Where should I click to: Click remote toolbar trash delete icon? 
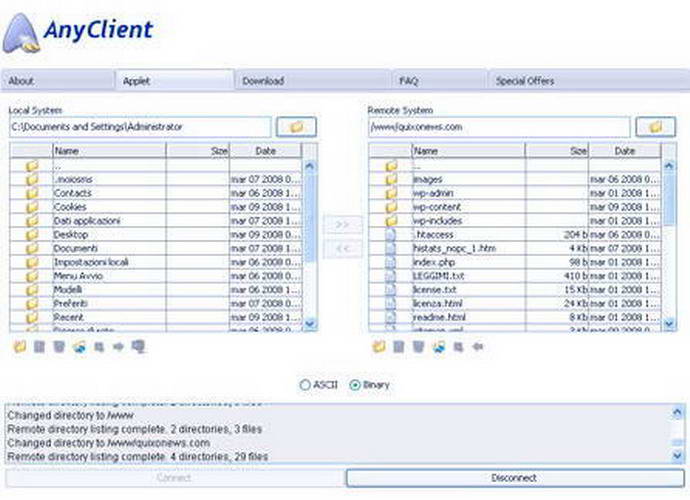[418, 347]
